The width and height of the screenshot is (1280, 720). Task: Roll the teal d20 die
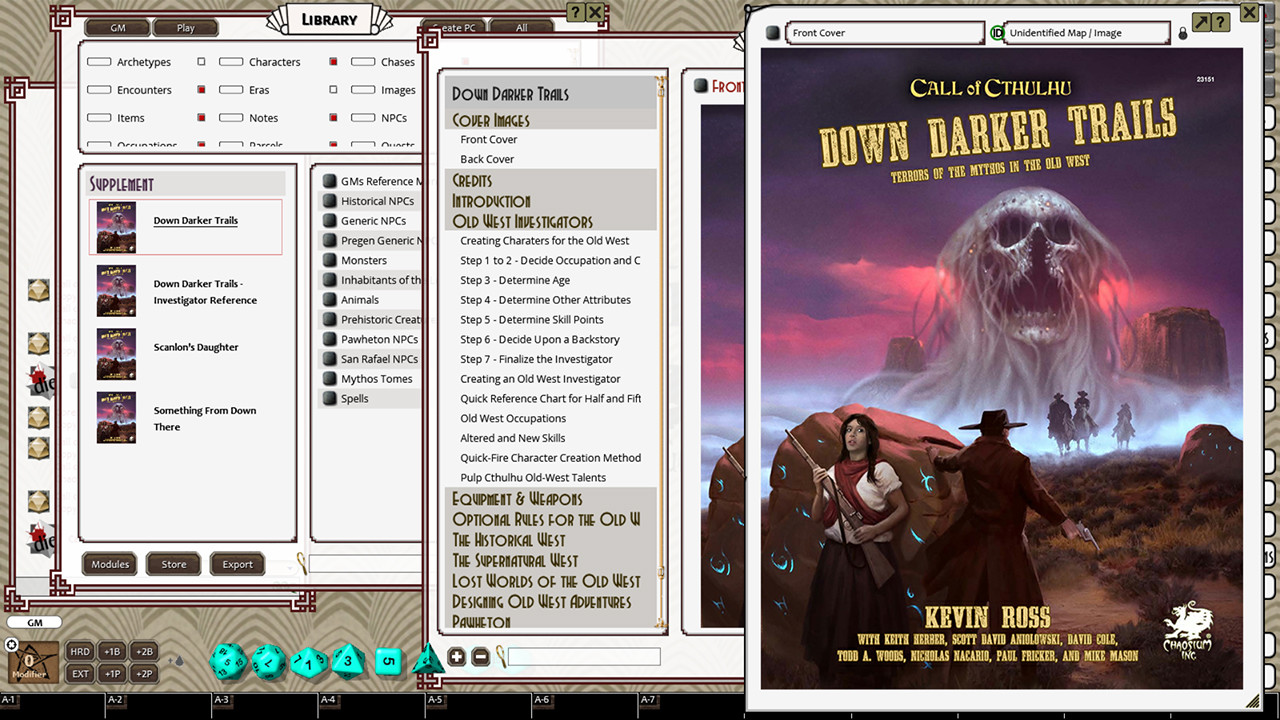pyautogui.click(x=229, y=661)
